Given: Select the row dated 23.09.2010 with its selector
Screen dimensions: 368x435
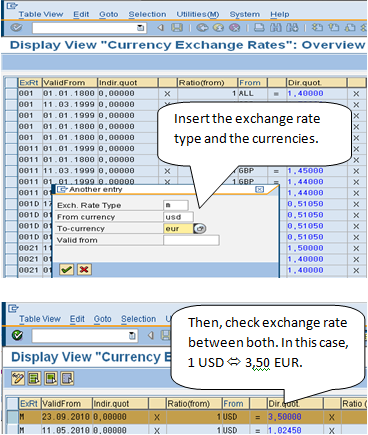Looking at the screenshot, I should [12, 417].
